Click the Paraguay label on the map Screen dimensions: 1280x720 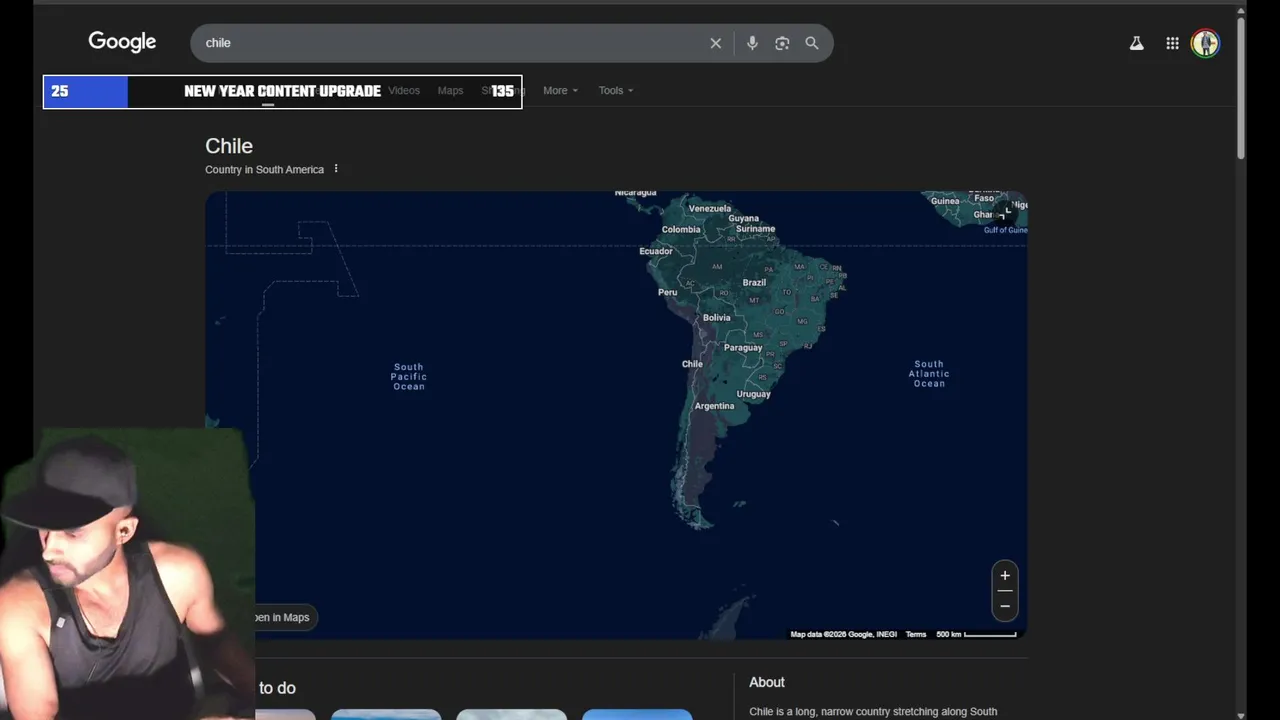743,348
